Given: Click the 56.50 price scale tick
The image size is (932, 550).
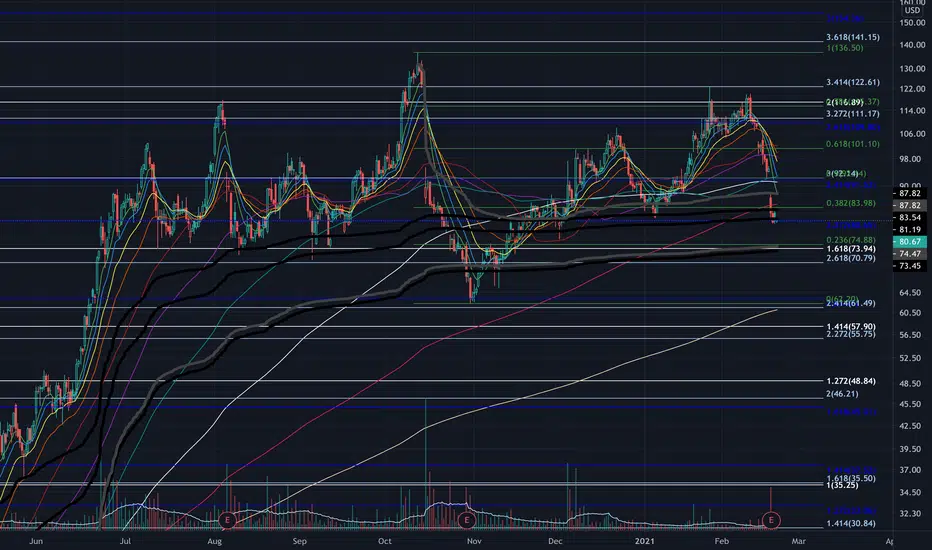Looking at the screenshot, I should (x=912, y=335).
